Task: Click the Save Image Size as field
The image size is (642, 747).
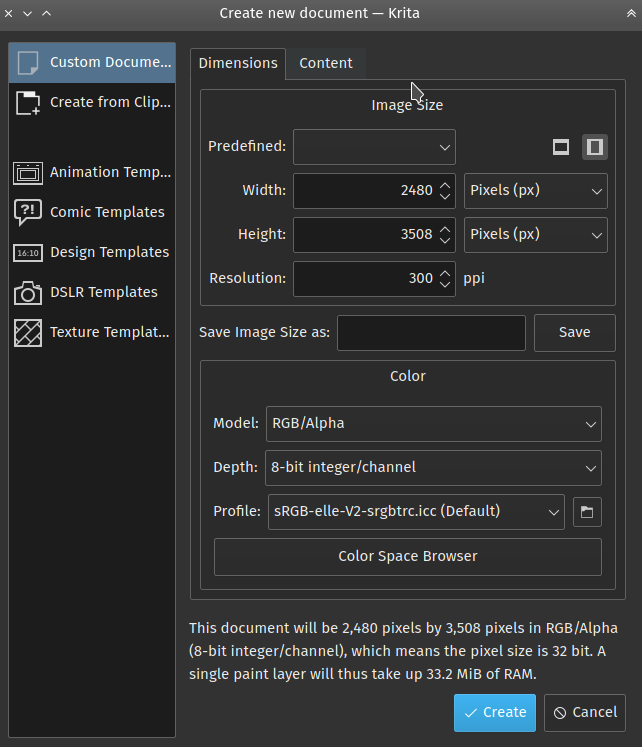Action: pyautogui.click(x=431, y=333)
